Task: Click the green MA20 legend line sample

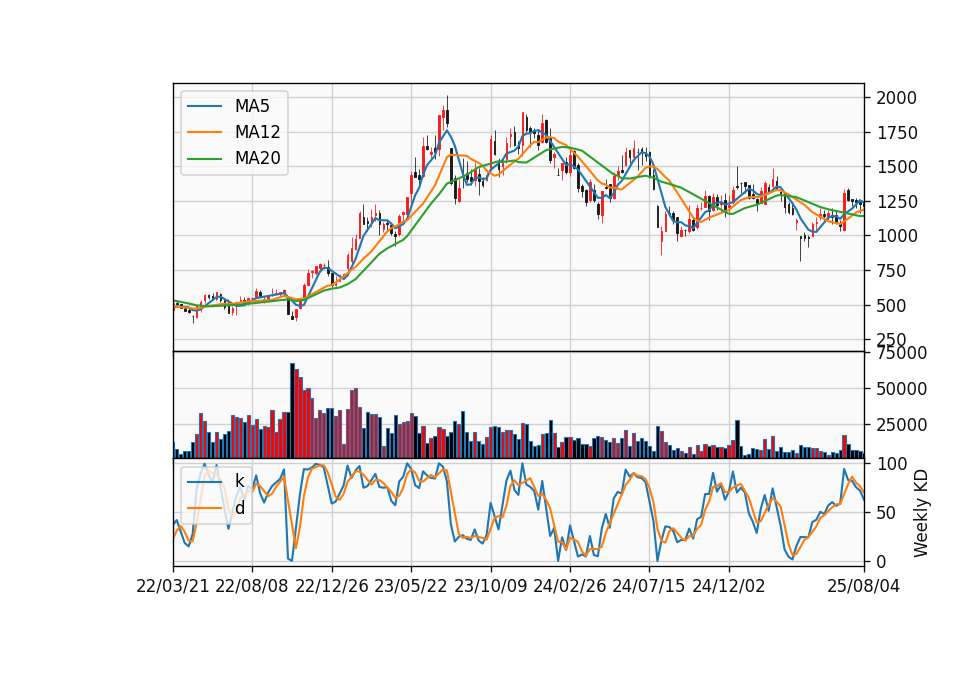Action: pyautogui.click(x=204, y=158)
